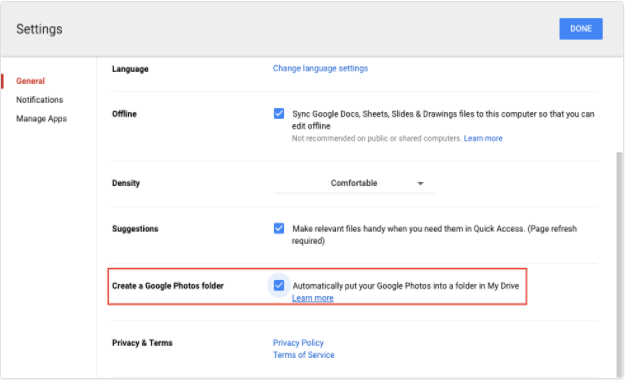Switch to Manage Apps tab
The image size is (625, 380).
(x=41, y=118)
